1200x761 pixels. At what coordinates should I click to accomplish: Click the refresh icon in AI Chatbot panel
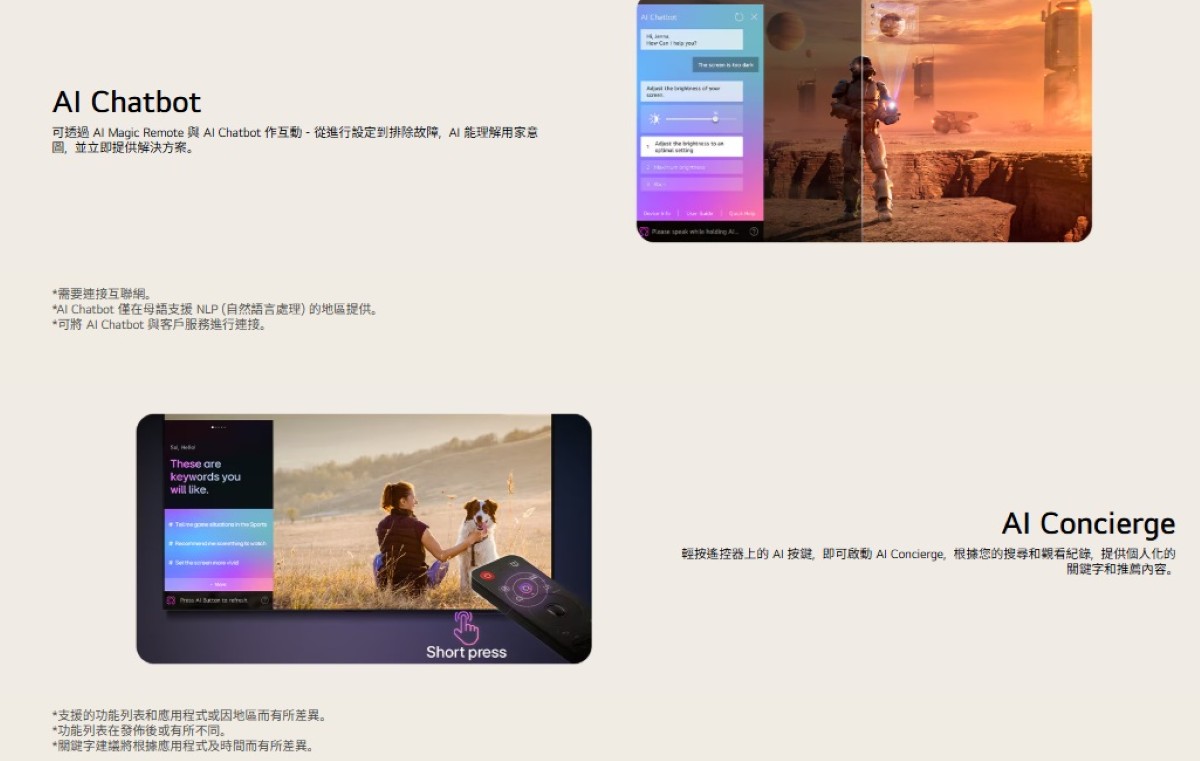pyautogui.click(x=739, y=17)
